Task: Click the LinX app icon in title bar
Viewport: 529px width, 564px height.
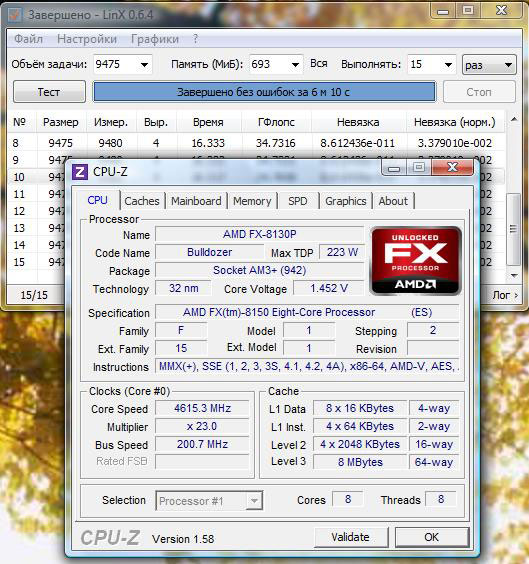Action: [x=15, y=15]
